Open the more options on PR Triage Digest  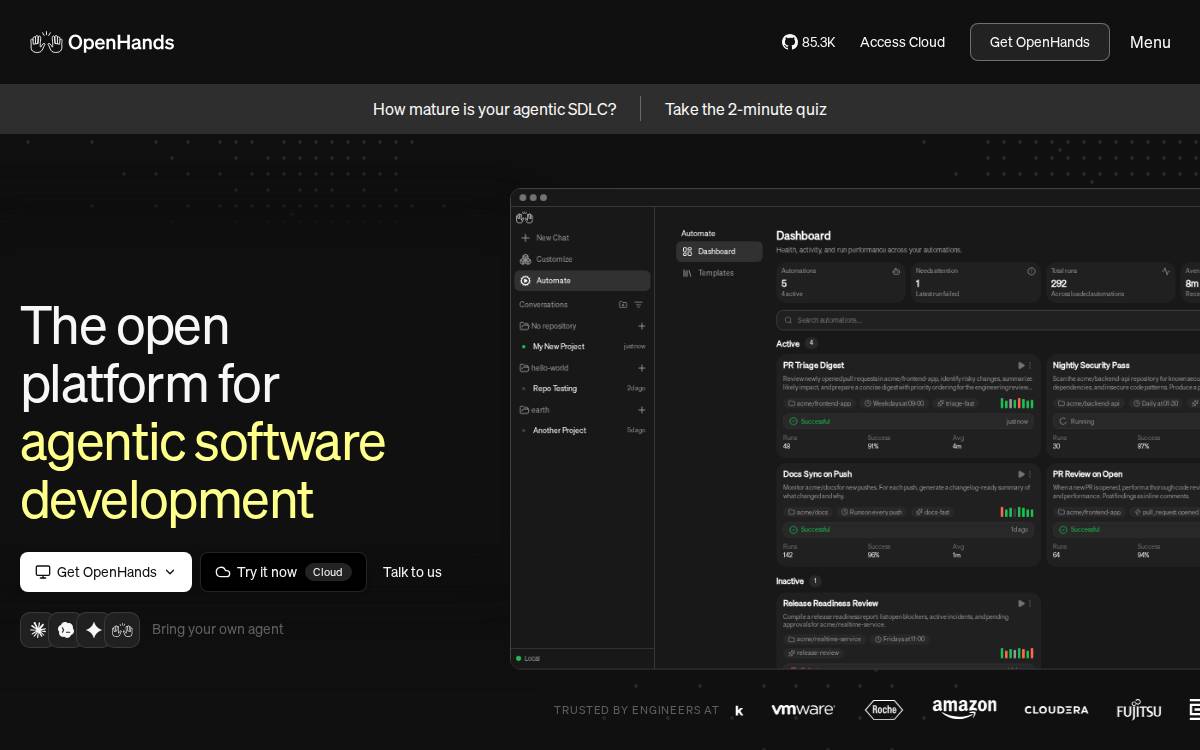click(1031, 366)
